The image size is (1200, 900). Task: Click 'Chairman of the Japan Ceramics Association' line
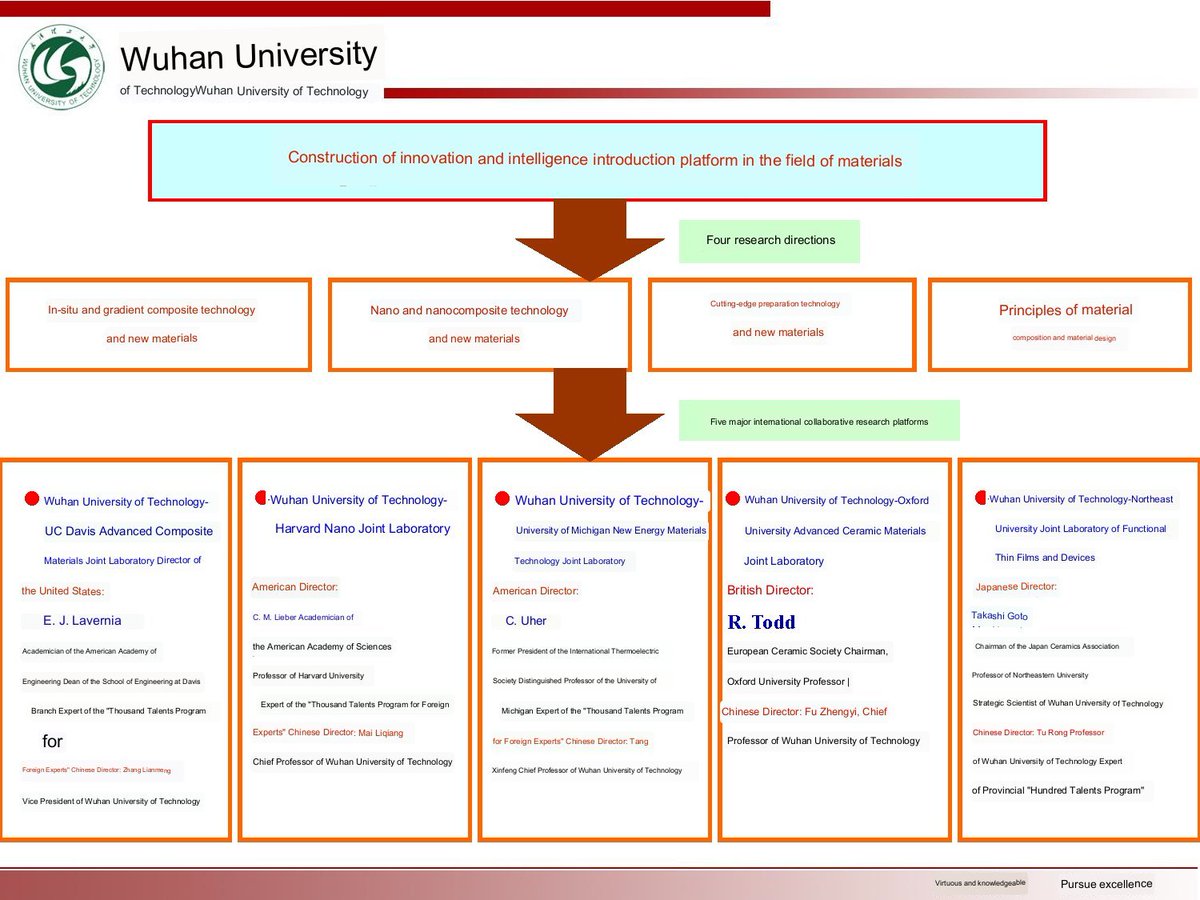[1047, 646]
